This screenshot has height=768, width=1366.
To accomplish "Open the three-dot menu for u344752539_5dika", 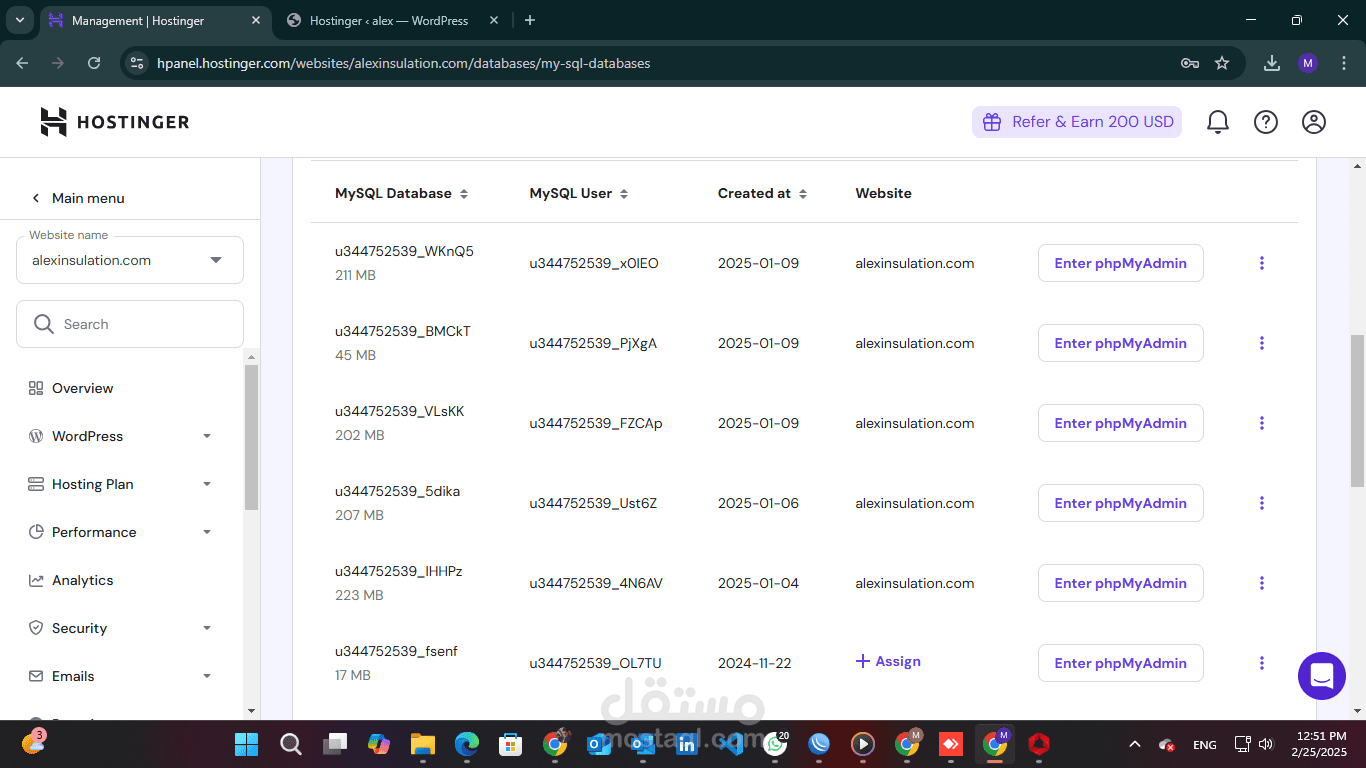I will [1262, 503].
